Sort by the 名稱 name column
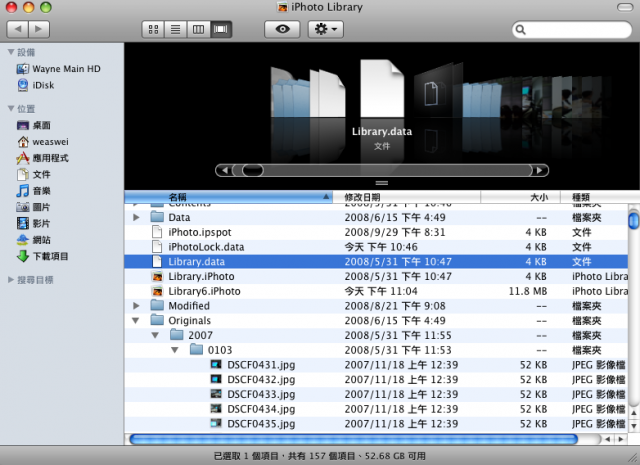This screenshot has height=465, width=640. tap(229, 197)
